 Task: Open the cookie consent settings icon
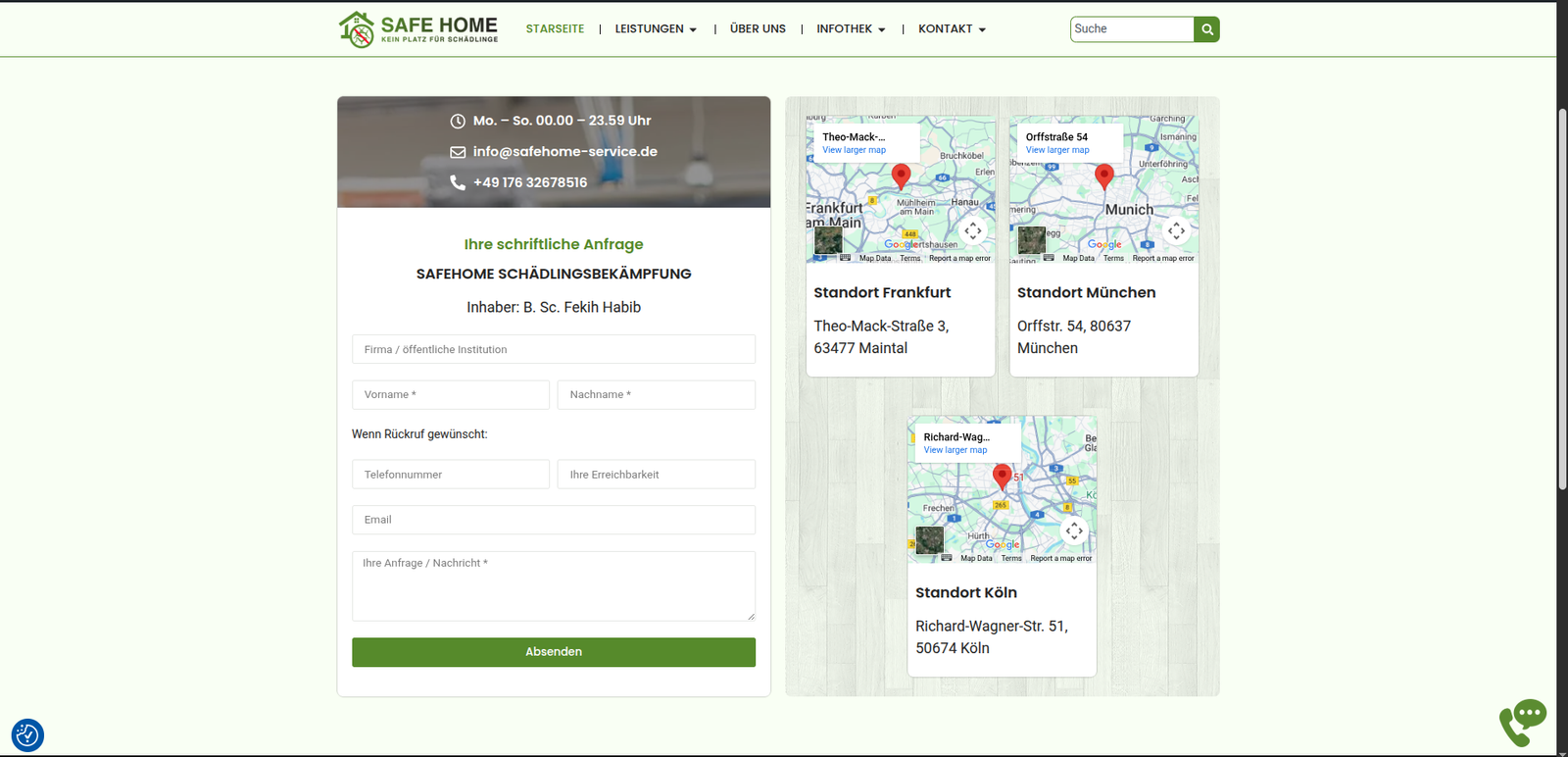[x=27, y=734]
